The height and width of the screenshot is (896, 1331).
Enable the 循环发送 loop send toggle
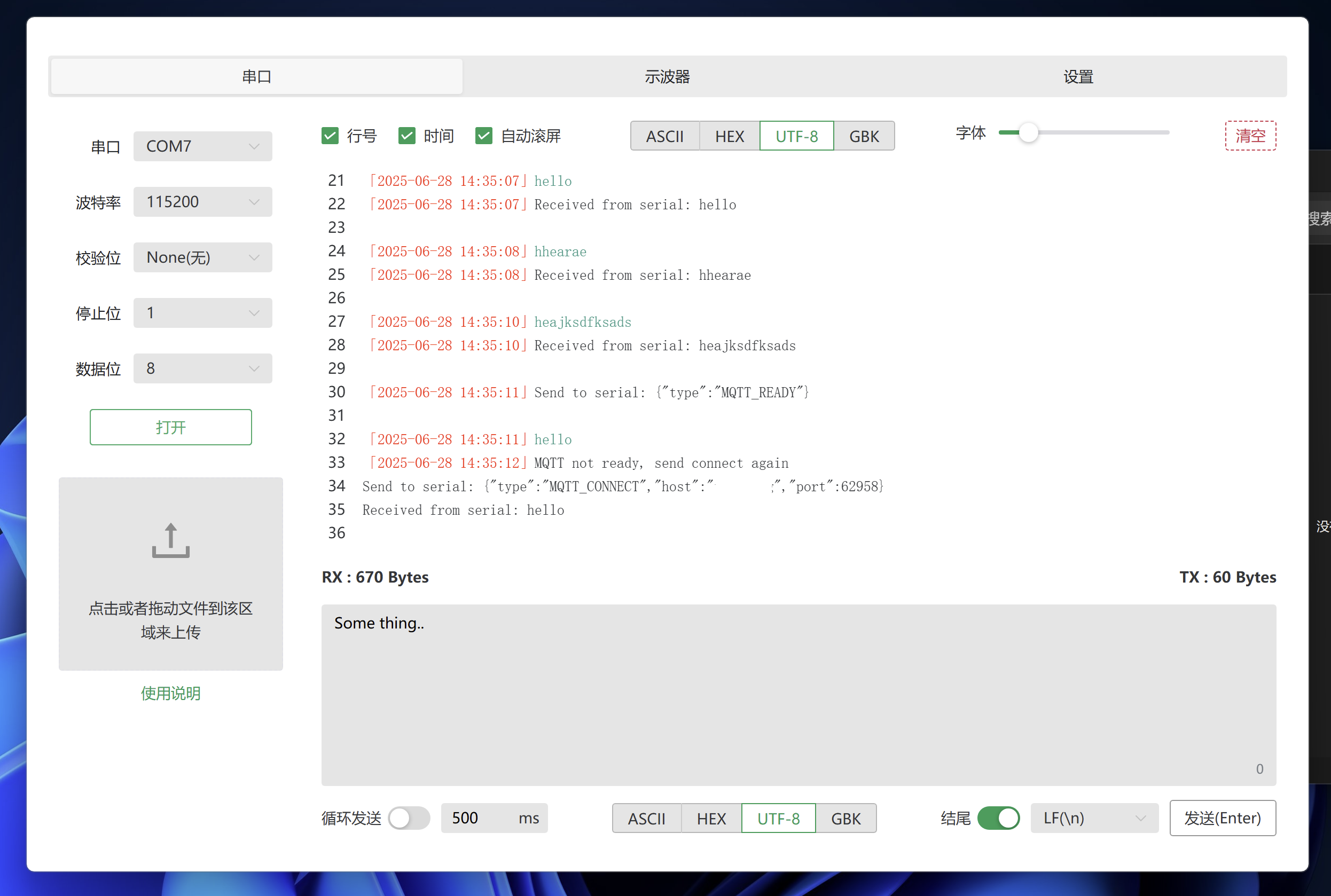[408, 818]
